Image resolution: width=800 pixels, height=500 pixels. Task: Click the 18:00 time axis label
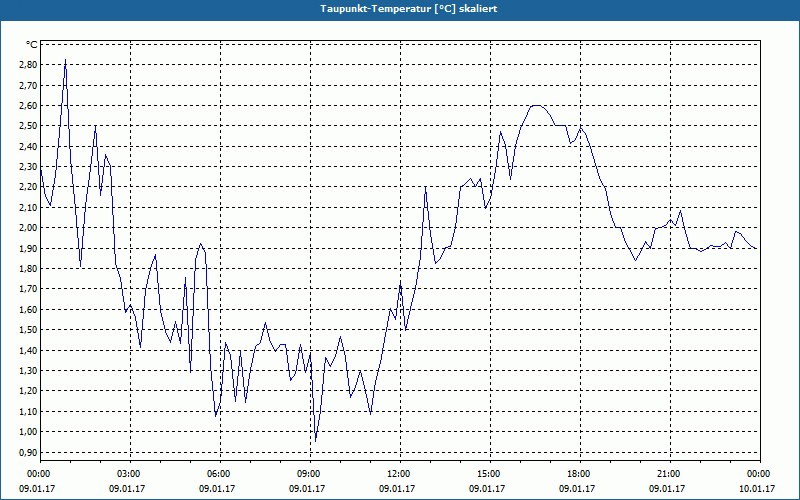pyautogui.click(x=581, y=474)
